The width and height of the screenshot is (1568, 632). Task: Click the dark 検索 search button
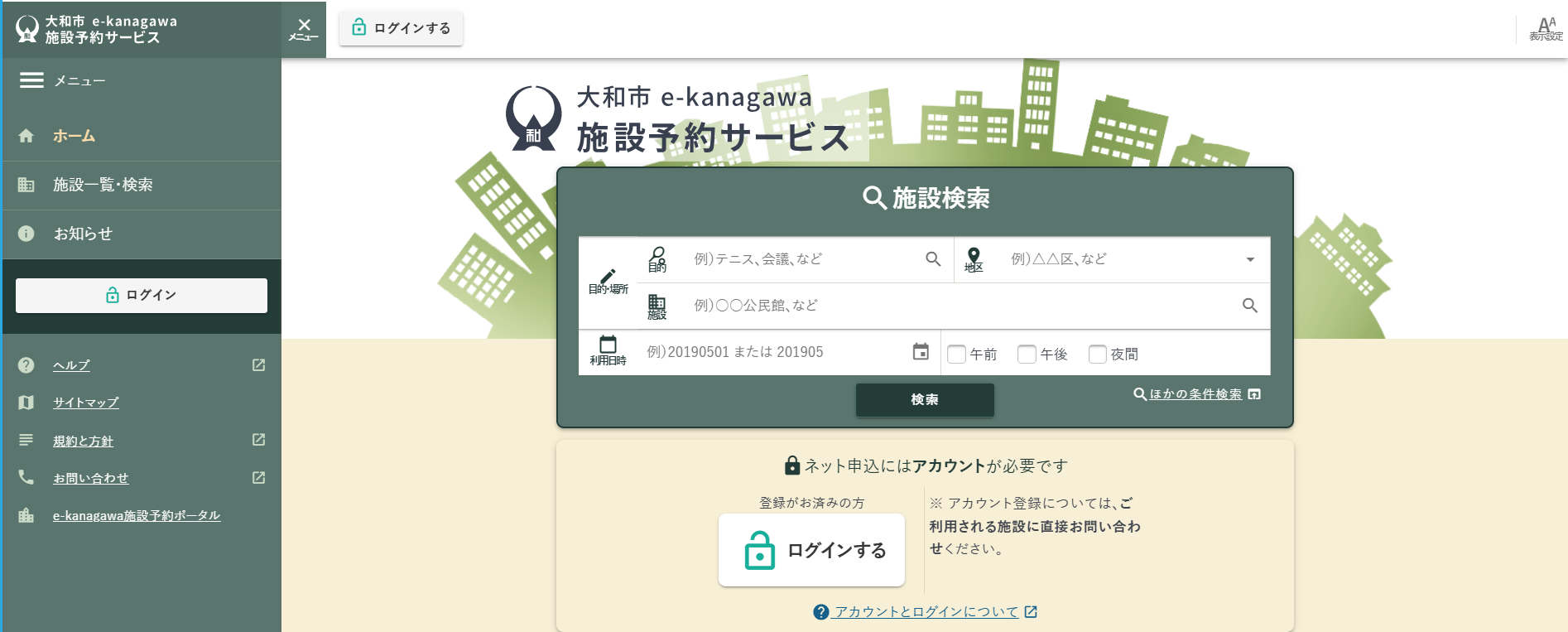point(925,400)
